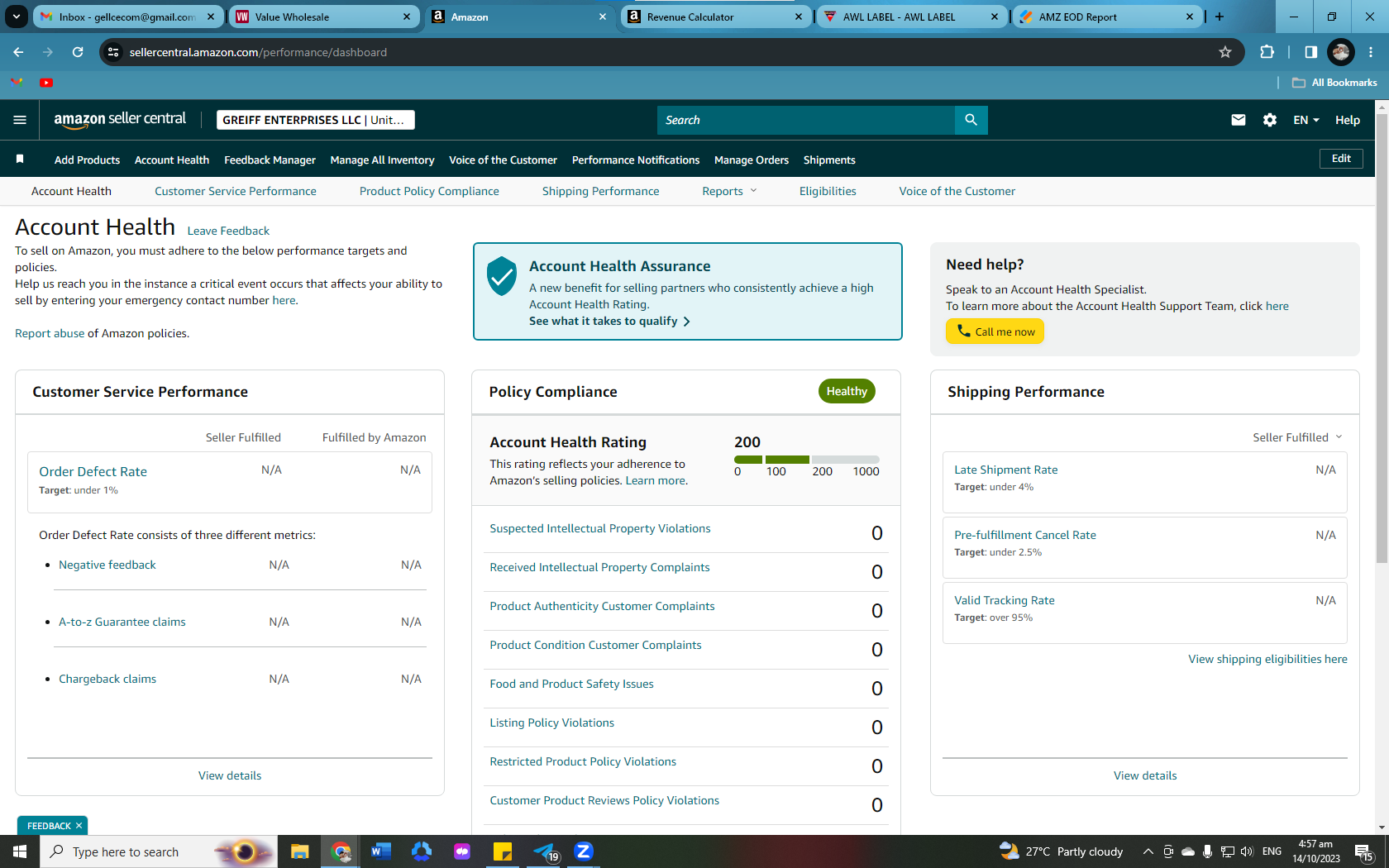Open the Chrome three-dot menu
The height and width of the screenshot is (868, 1389).
click(x=1371, y=52)
